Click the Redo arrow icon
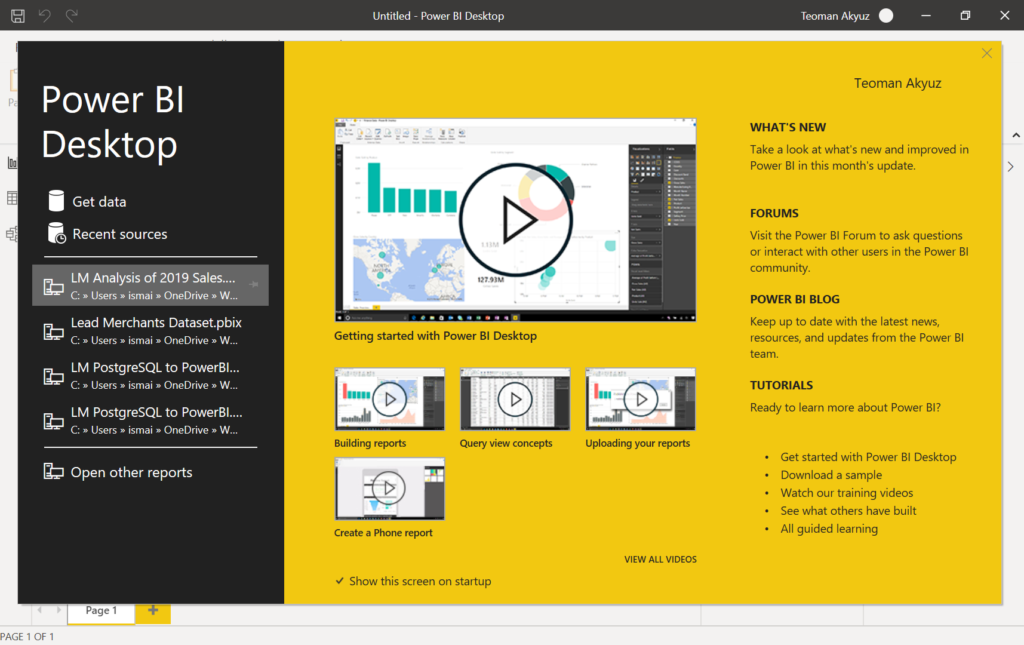Image resolution: width=1024 pixels, height=645 pixels. click(71, 16)
